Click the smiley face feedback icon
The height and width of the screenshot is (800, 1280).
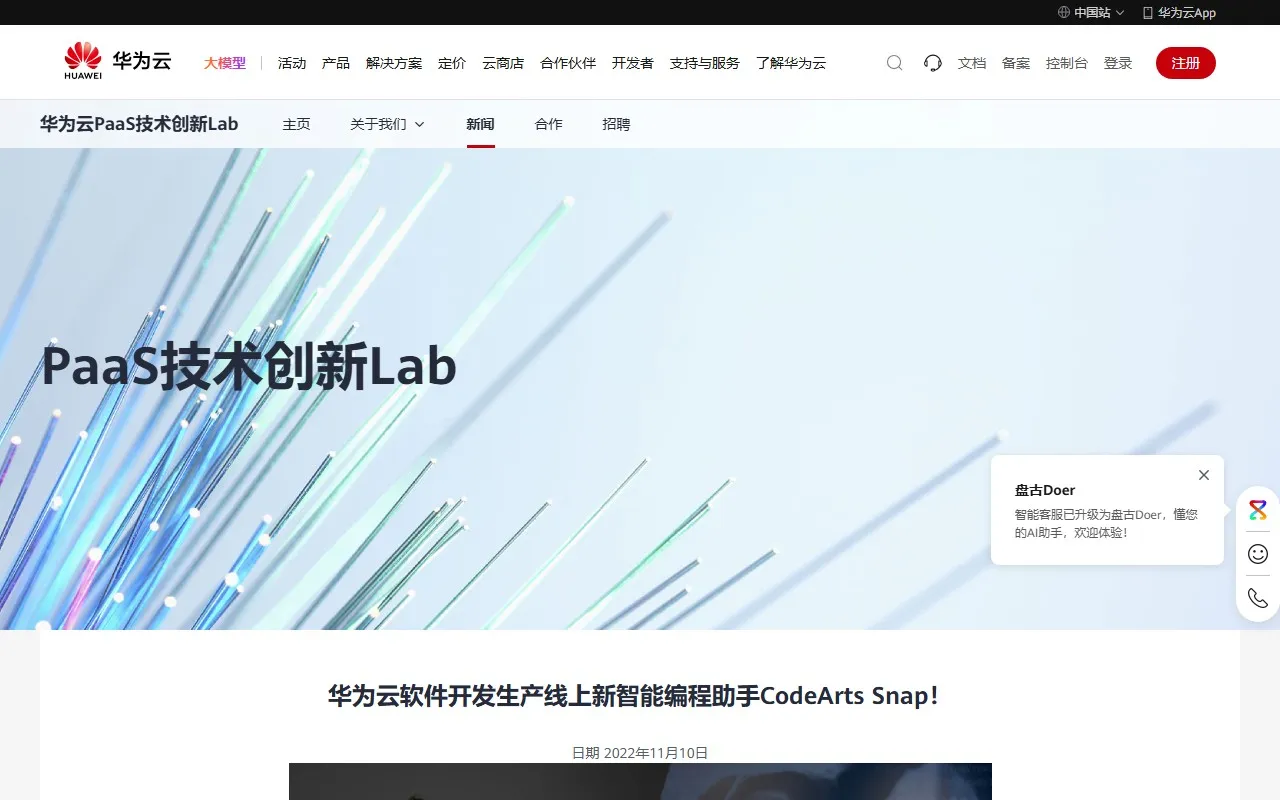(x=1258, y=554)
